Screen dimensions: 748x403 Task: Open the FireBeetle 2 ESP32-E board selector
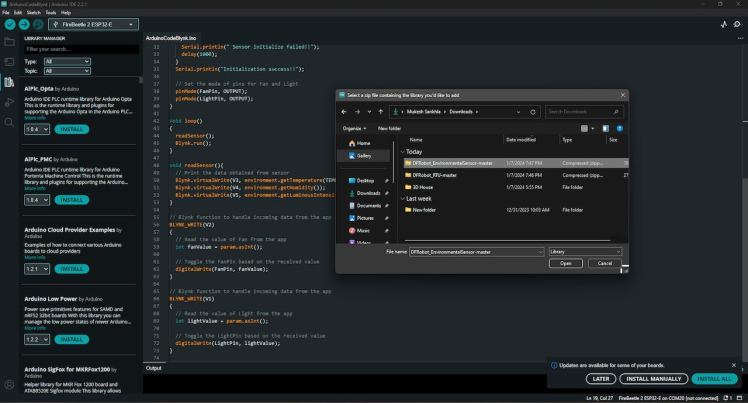pyautogui.click(x=92, y=23)
